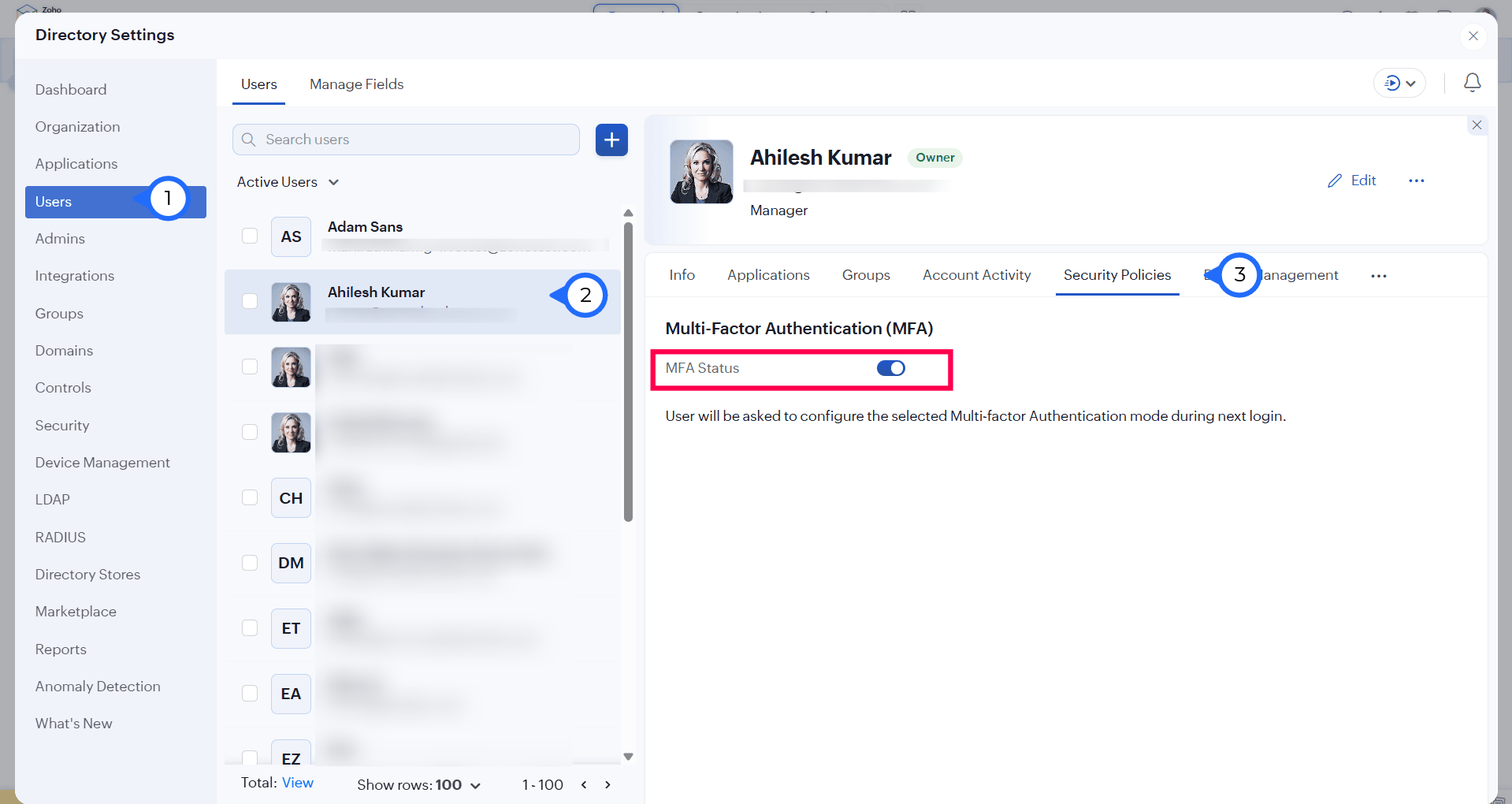Open the Account Activity tab

click(x=976, y=275)
